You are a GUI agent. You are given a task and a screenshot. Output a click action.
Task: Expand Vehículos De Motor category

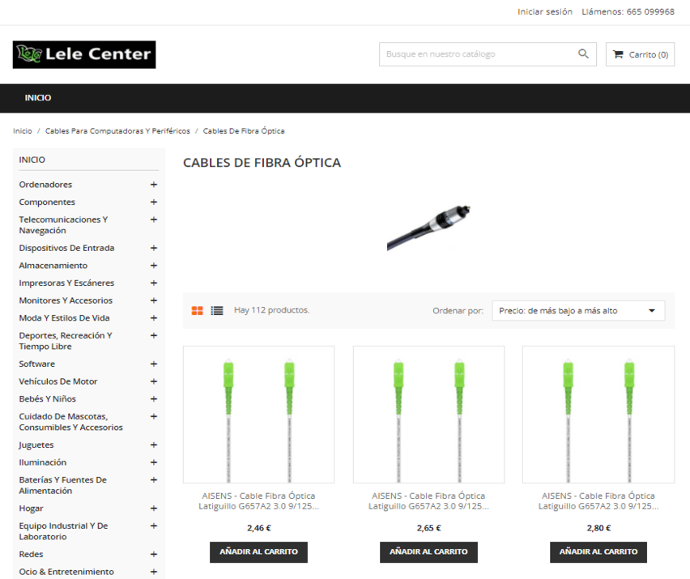click(x=154, y=381)
